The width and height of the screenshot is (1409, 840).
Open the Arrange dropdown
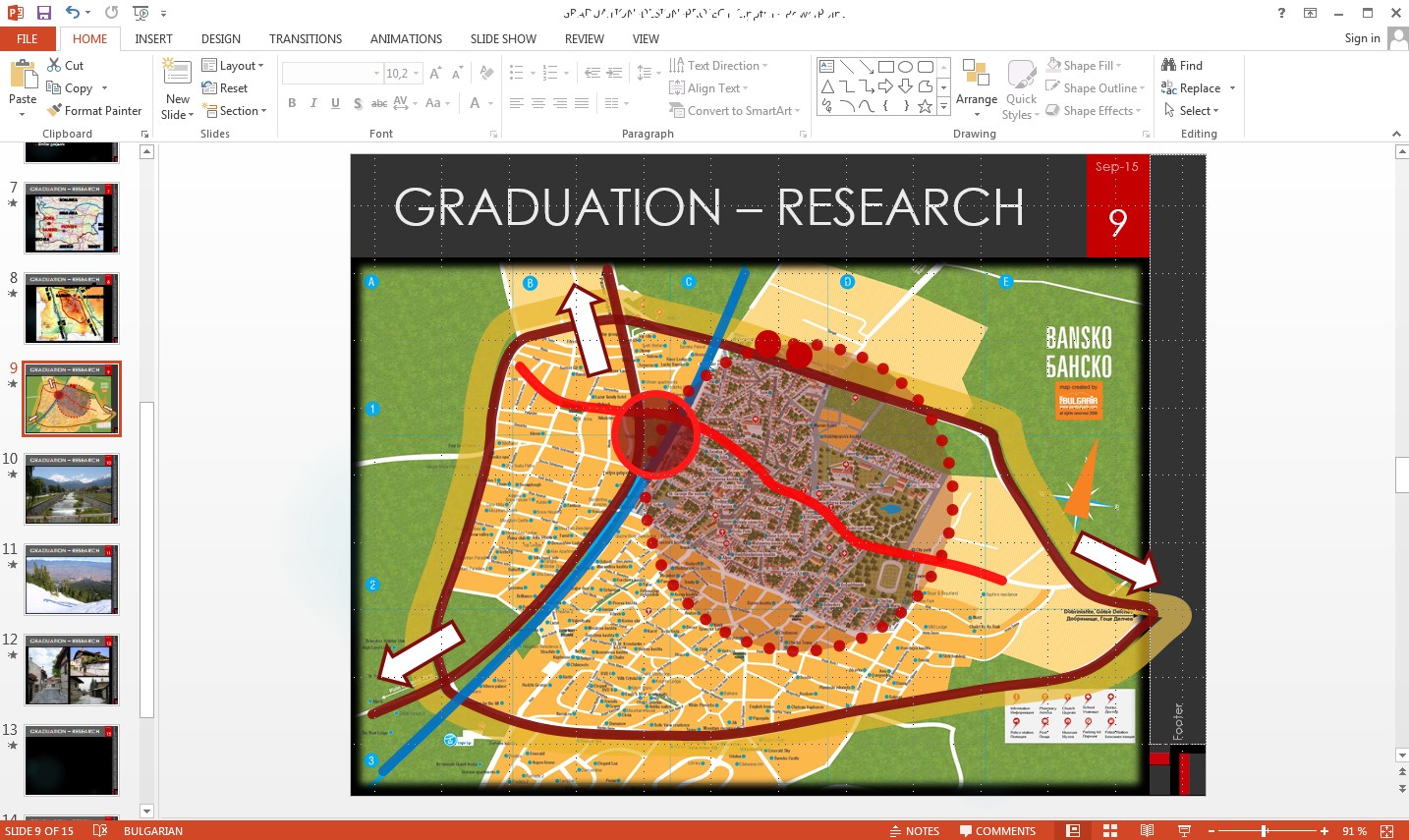[976, 88]
